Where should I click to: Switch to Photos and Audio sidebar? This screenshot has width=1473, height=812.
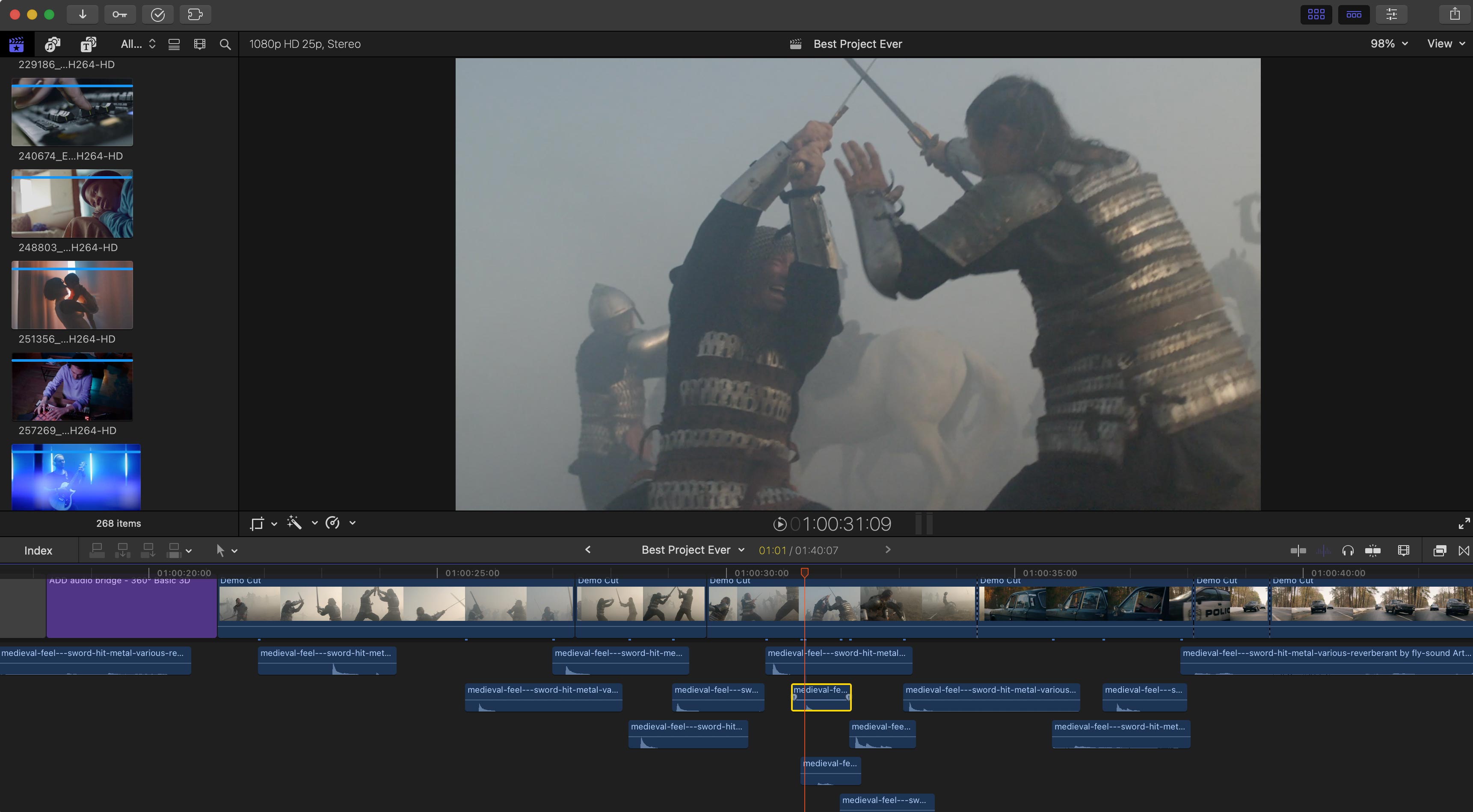pyautogui.click(x=53, y=44)
